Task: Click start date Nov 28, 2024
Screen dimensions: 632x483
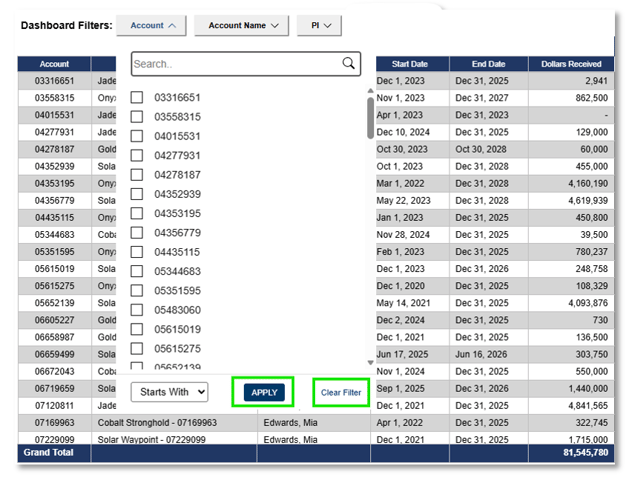Action: (x=403, y=234)
